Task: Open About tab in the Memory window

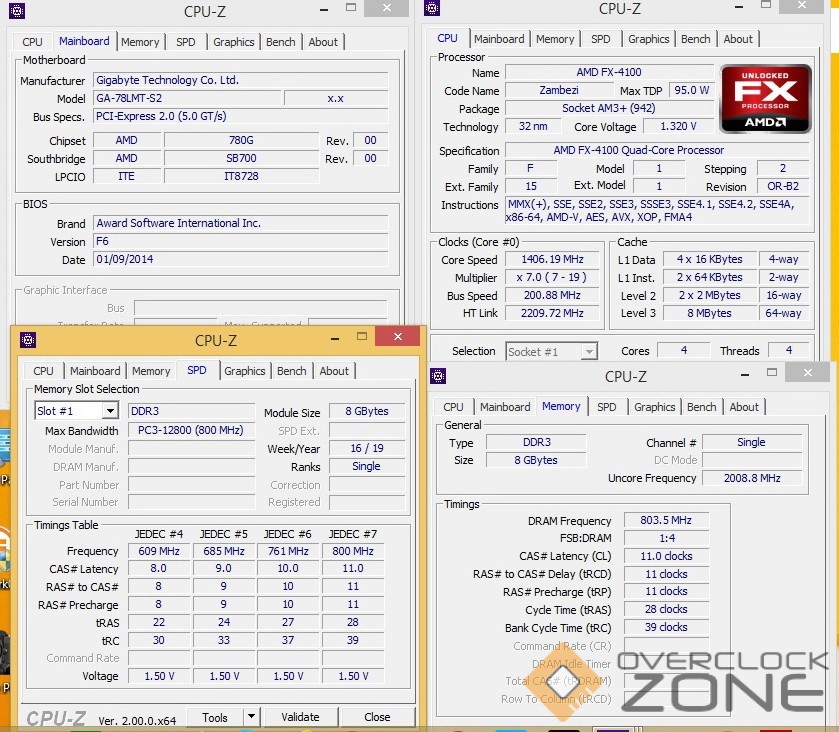Action: click(x=744, y=407)
